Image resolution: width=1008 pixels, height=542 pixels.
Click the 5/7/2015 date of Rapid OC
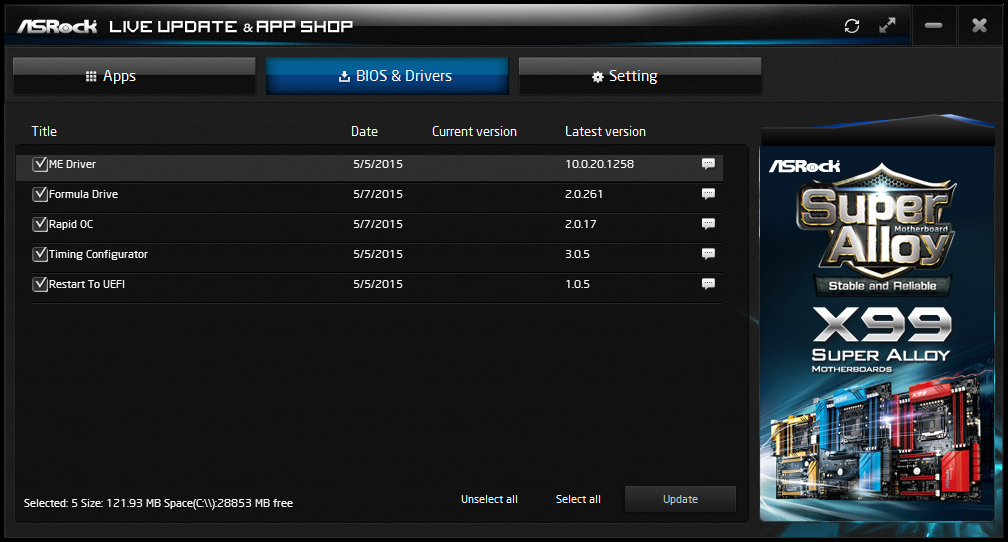(378, 224)
